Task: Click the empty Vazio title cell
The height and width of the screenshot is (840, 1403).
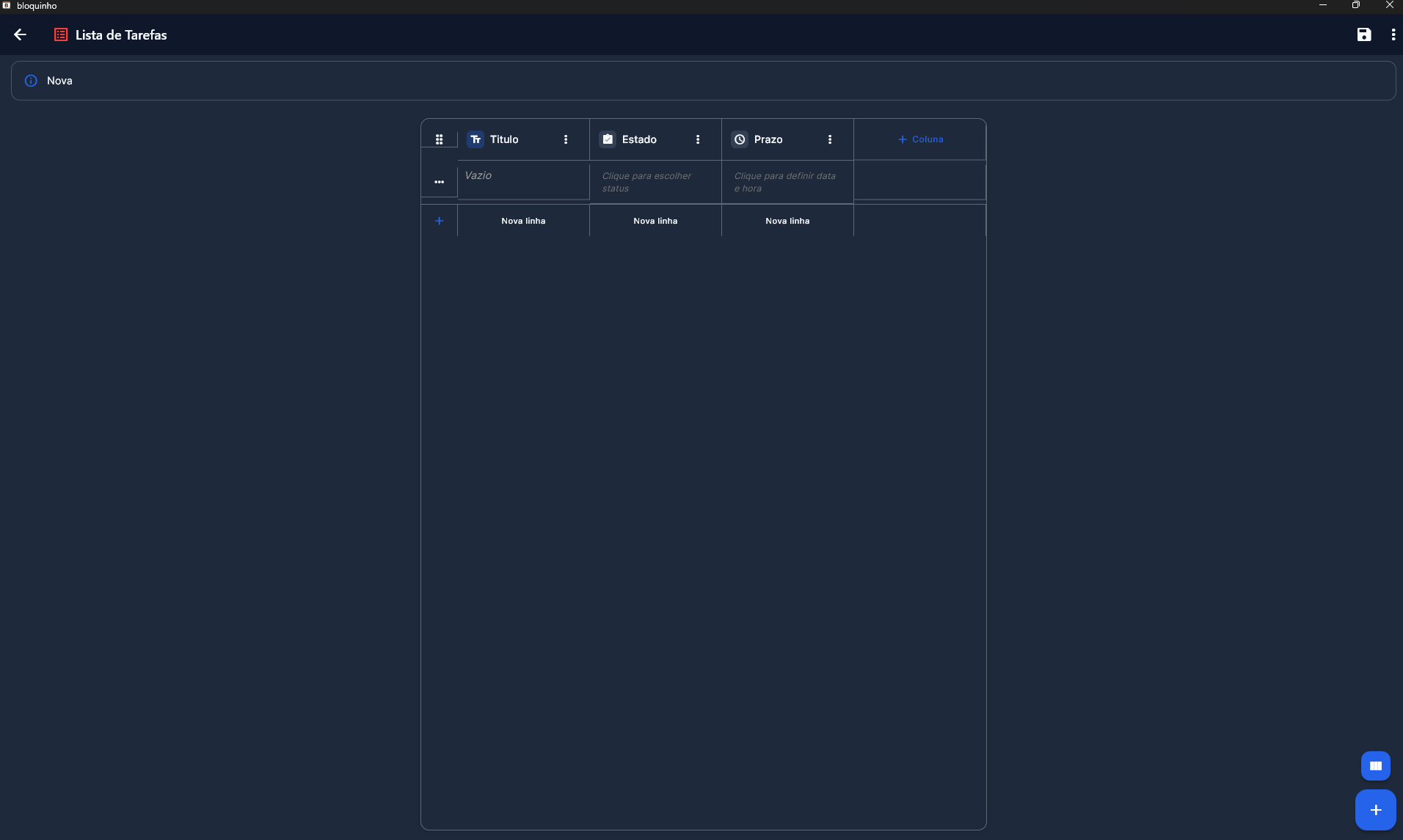Action: click(522, 176)
